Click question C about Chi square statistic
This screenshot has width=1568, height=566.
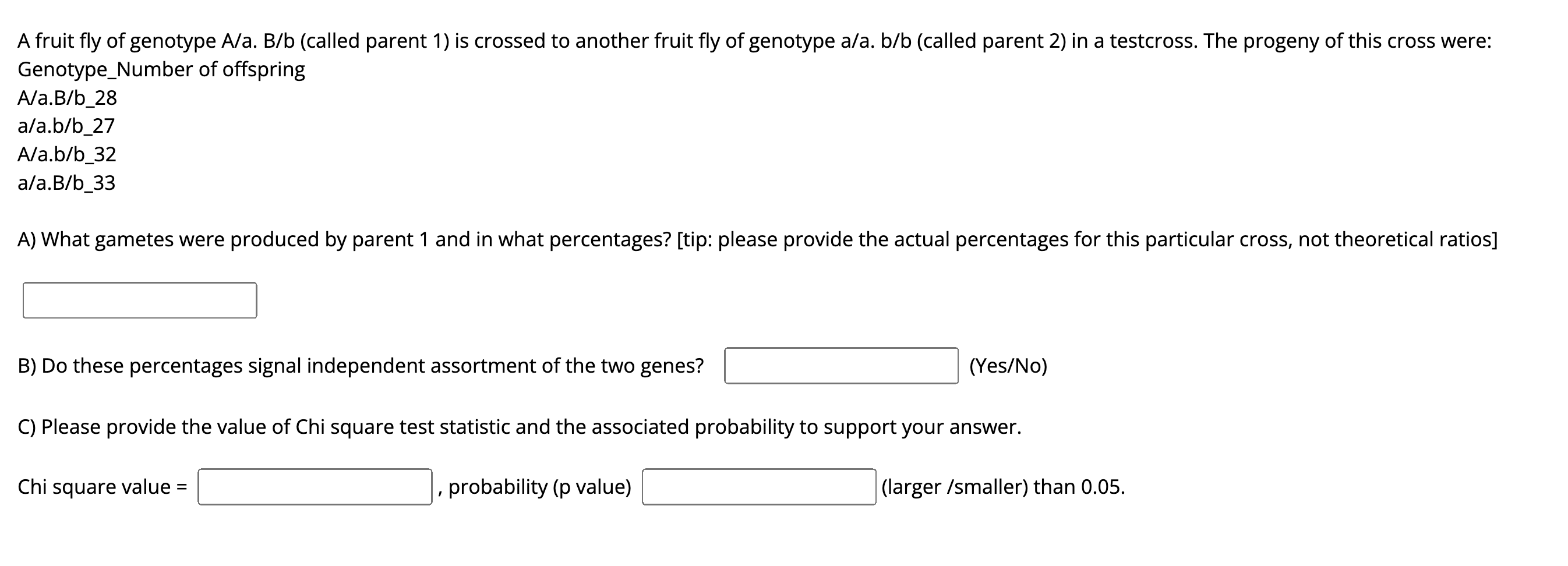click(x=519, y=427)
